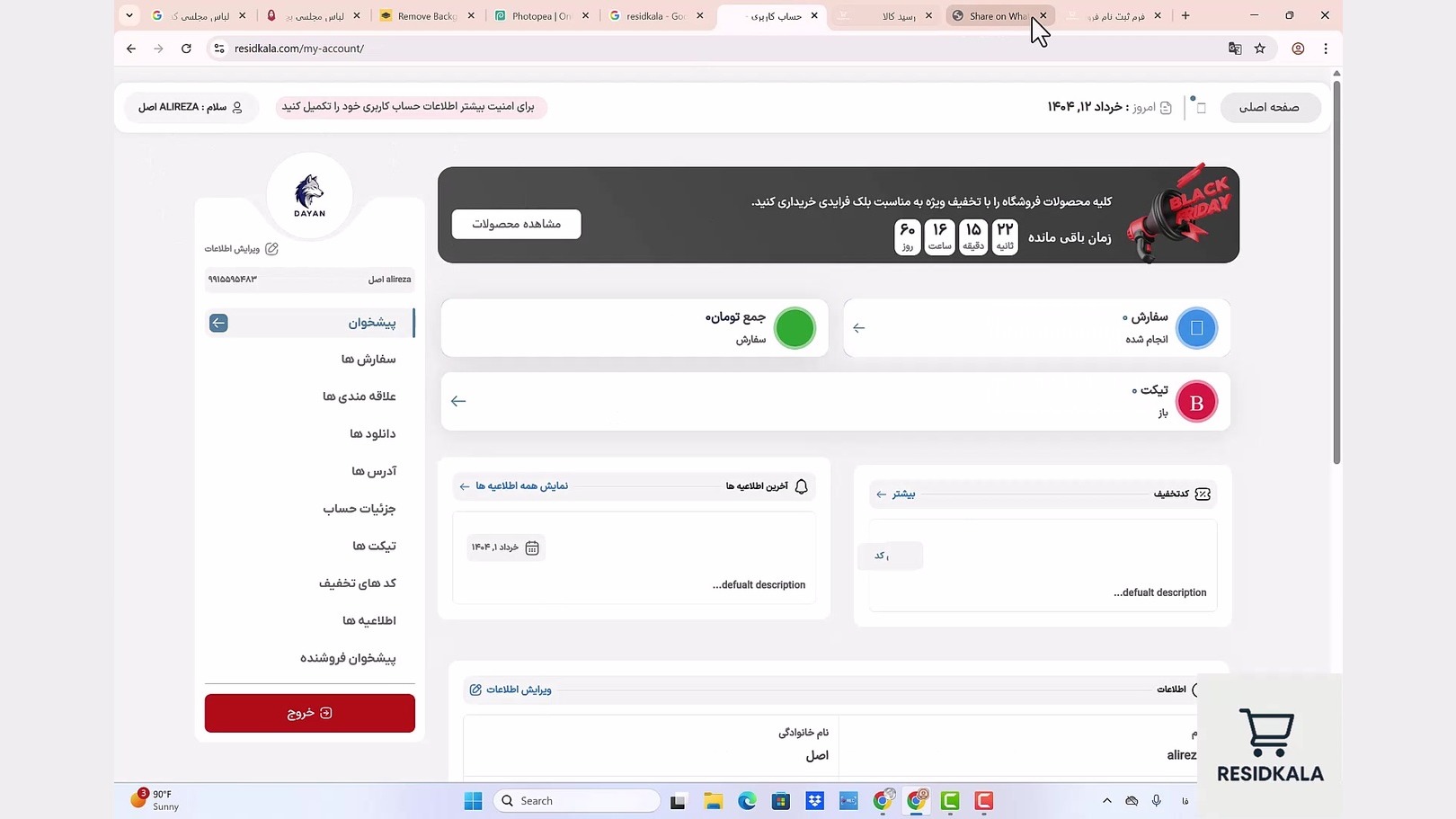Open دانلود ها in the sidebar
1456x819 pixels.
tap(373, 434)
